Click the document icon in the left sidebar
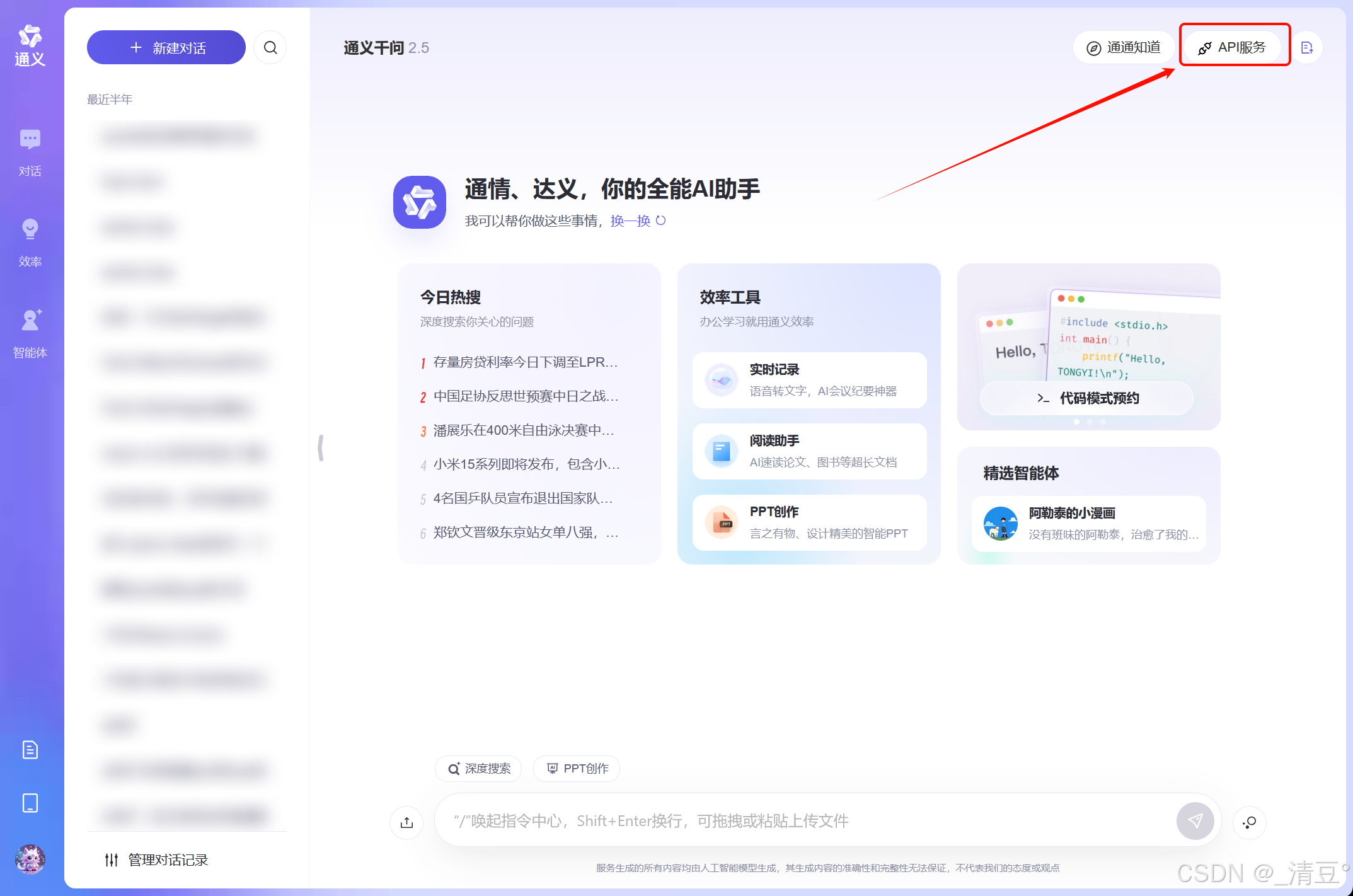 point(30,750)
